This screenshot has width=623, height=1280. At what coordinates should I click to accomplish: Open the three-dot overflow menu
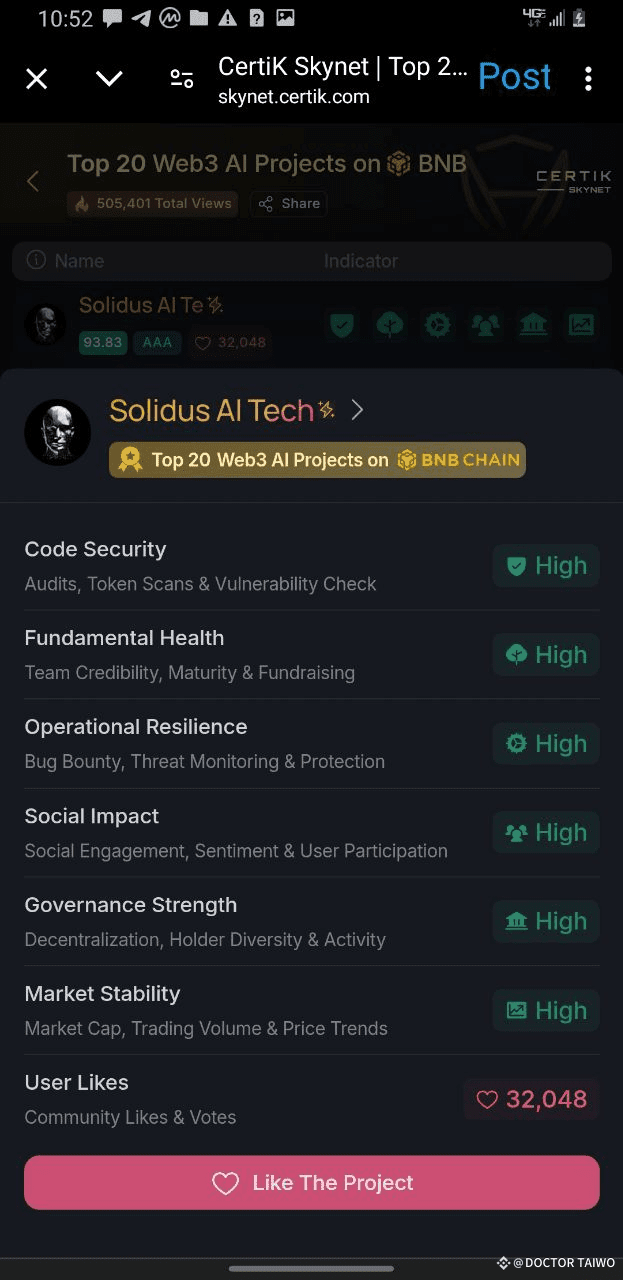pyautogui.click(x=588, y=79)
